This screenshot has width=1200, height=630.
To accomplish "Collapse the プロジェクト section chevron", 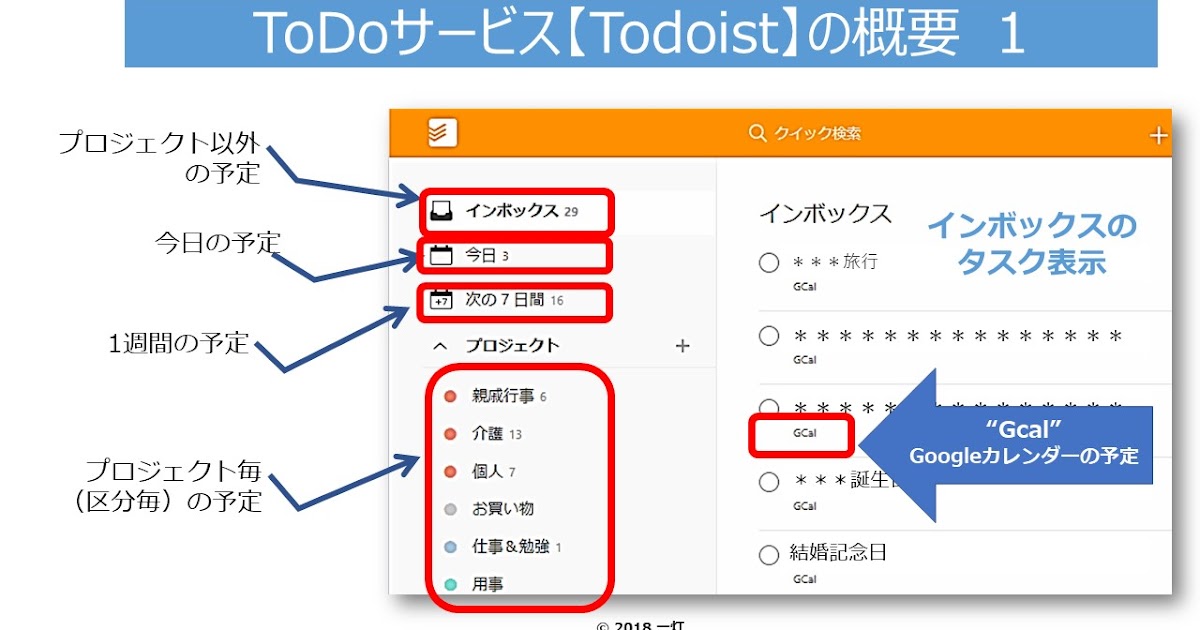I will pos(440,346).
